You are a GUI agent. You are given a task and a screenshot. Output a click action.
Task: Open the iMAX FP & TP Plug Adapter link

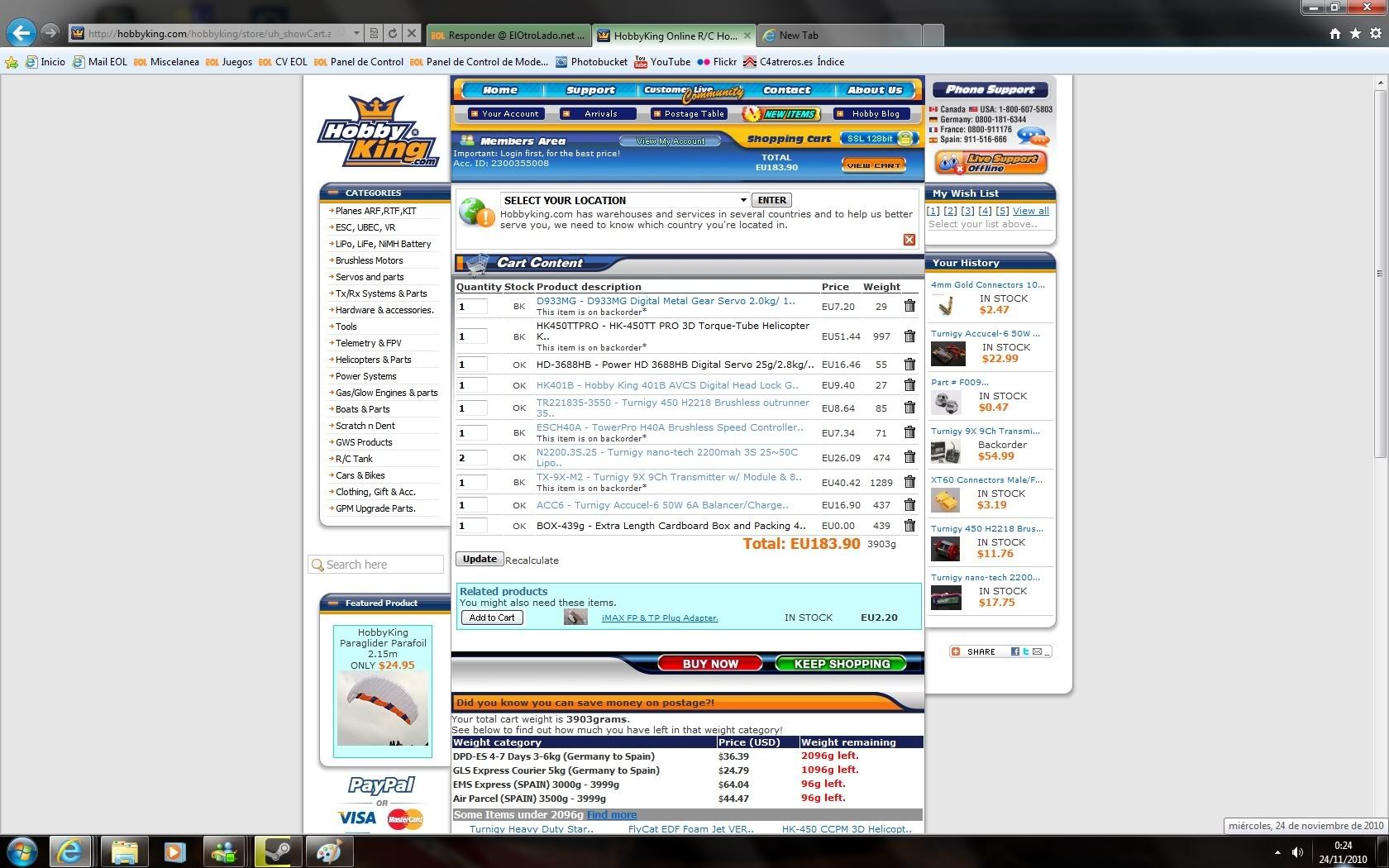660,618
